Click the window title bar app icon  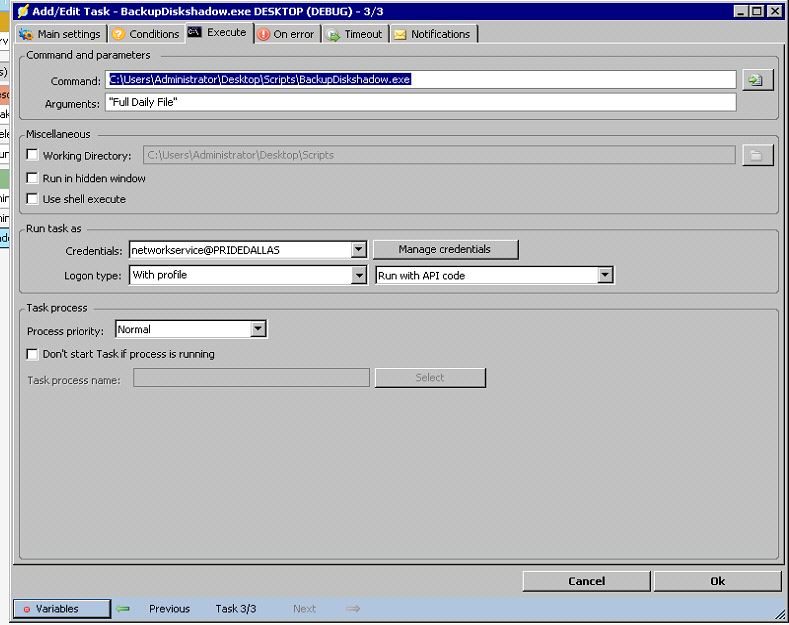point(23,10)
